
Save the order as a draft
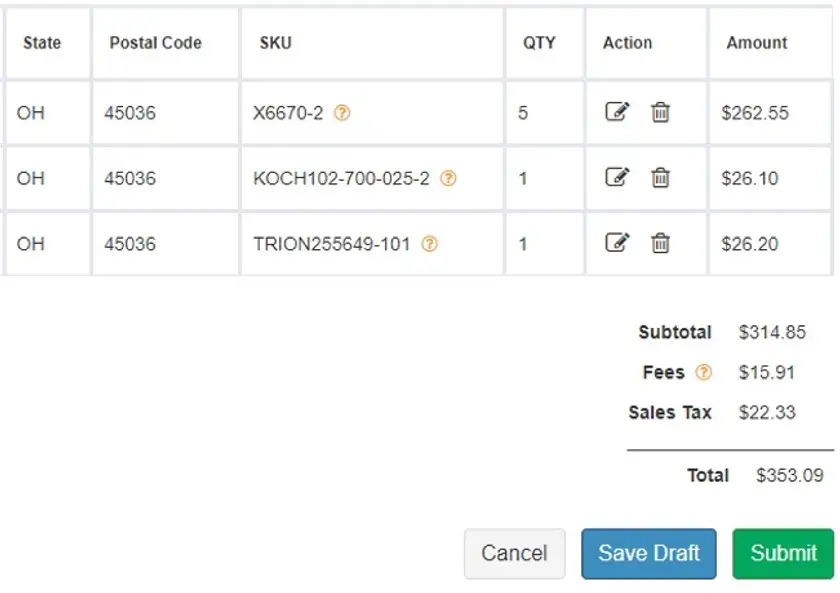pos(649,553)
